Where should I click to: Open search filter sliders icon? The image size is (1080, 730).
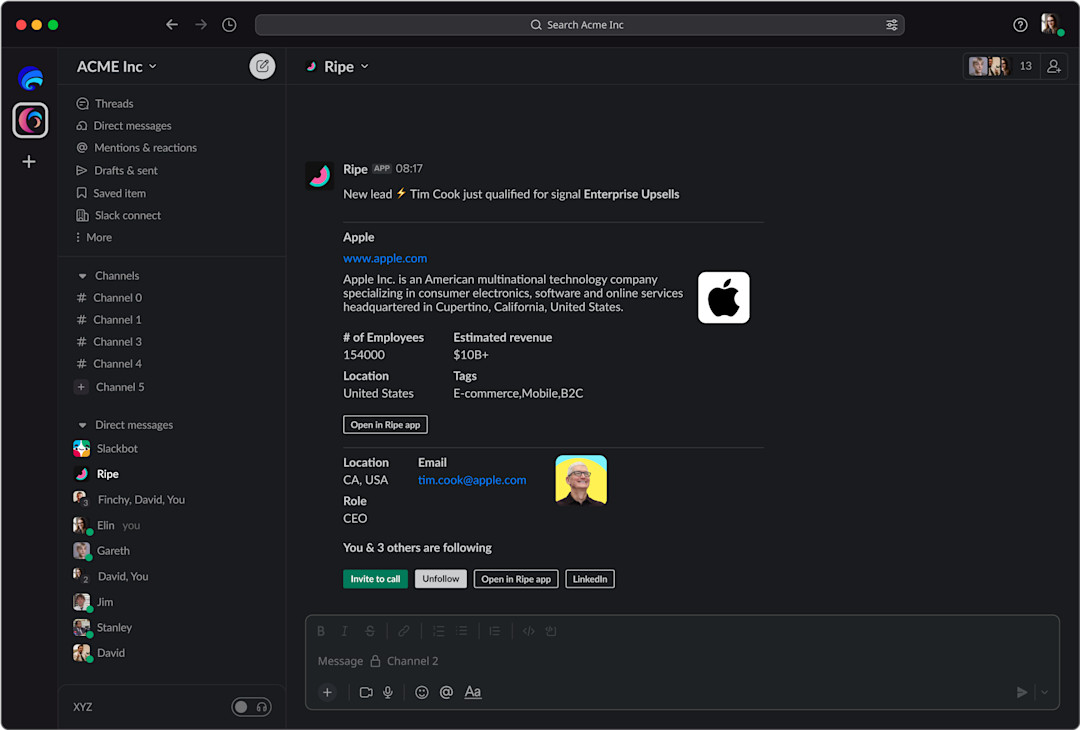pyautogui.click(x=891, y=25)
